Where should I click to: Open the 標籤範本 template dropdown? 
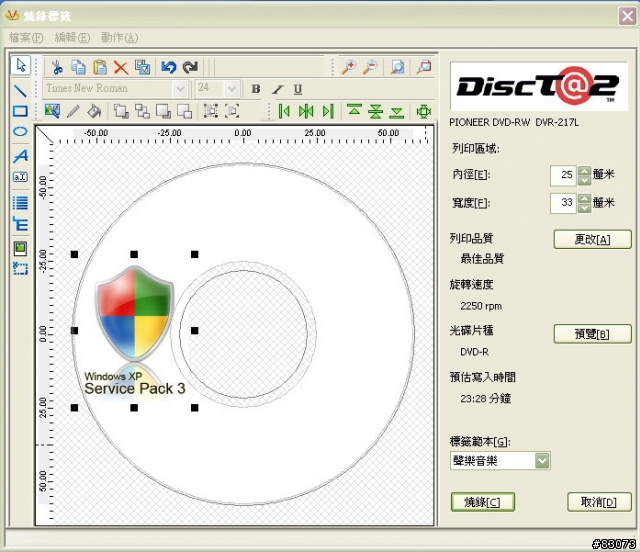(542, 461)
